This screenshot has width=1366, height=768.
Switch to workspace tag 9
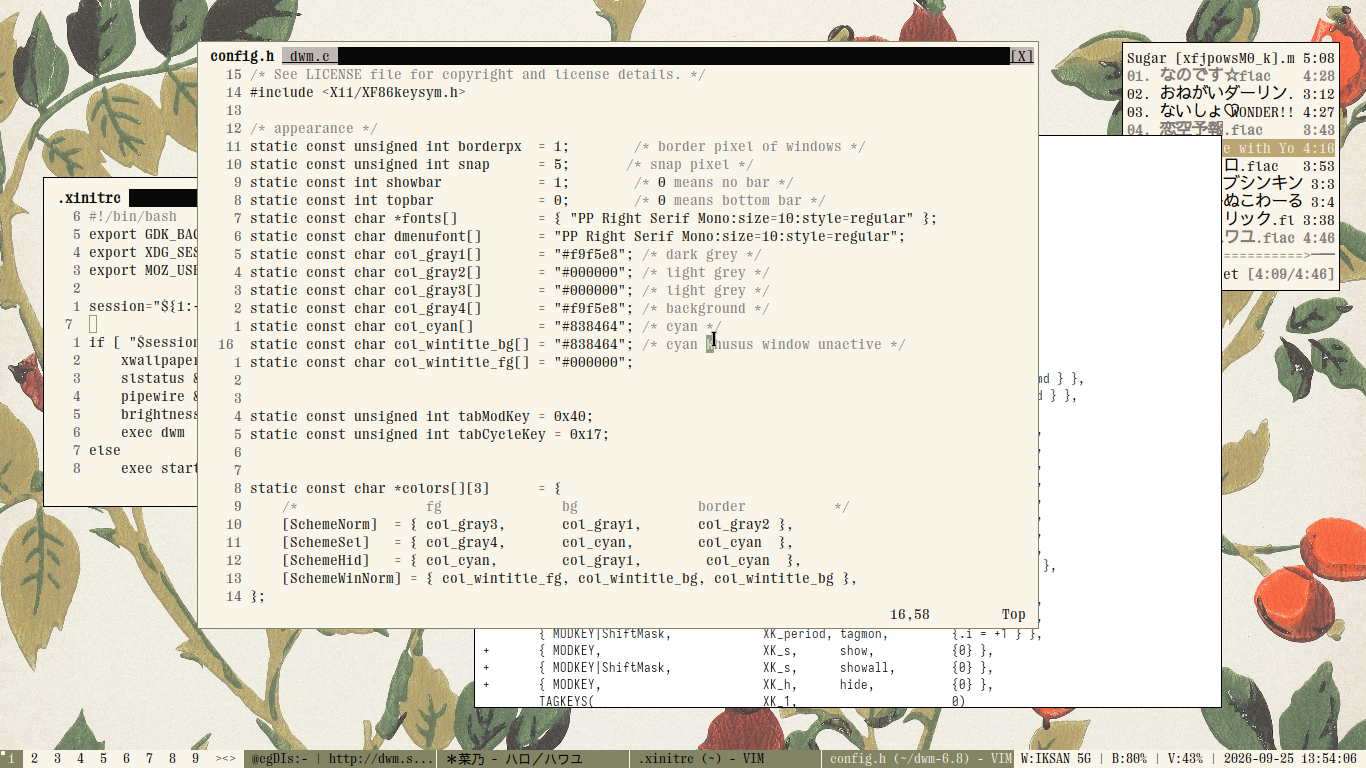click(195, 759)
